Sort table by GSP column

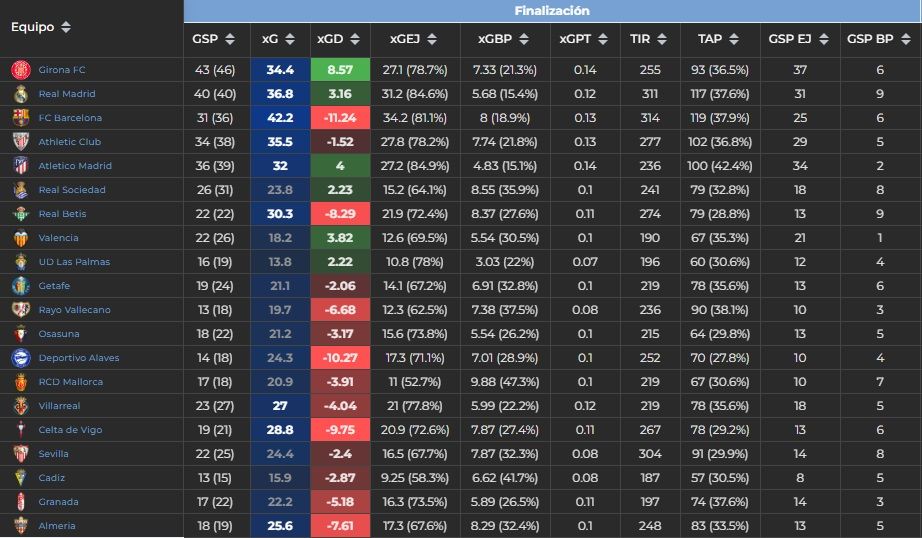[214, 39]
